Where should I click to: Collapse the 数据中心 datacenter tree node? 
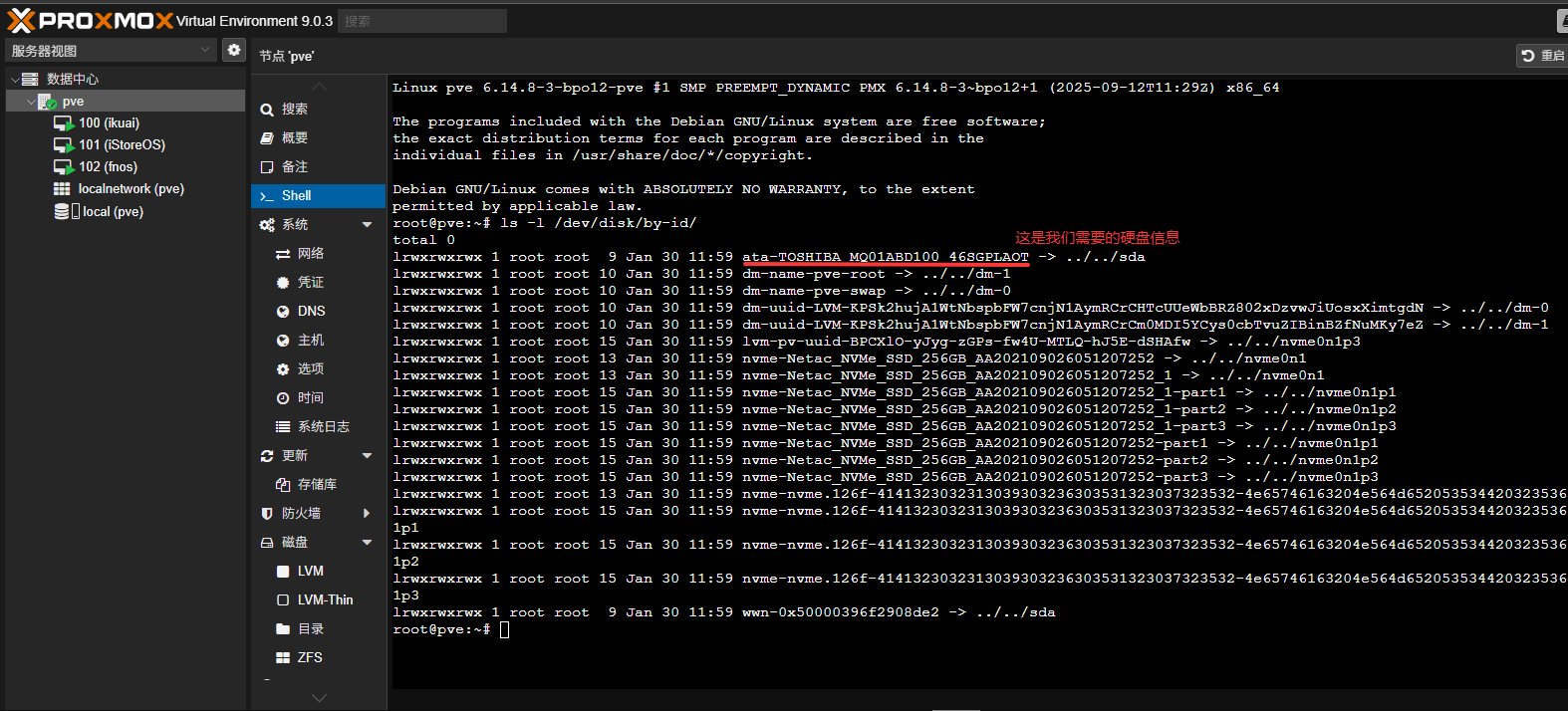tap(15, 79)
